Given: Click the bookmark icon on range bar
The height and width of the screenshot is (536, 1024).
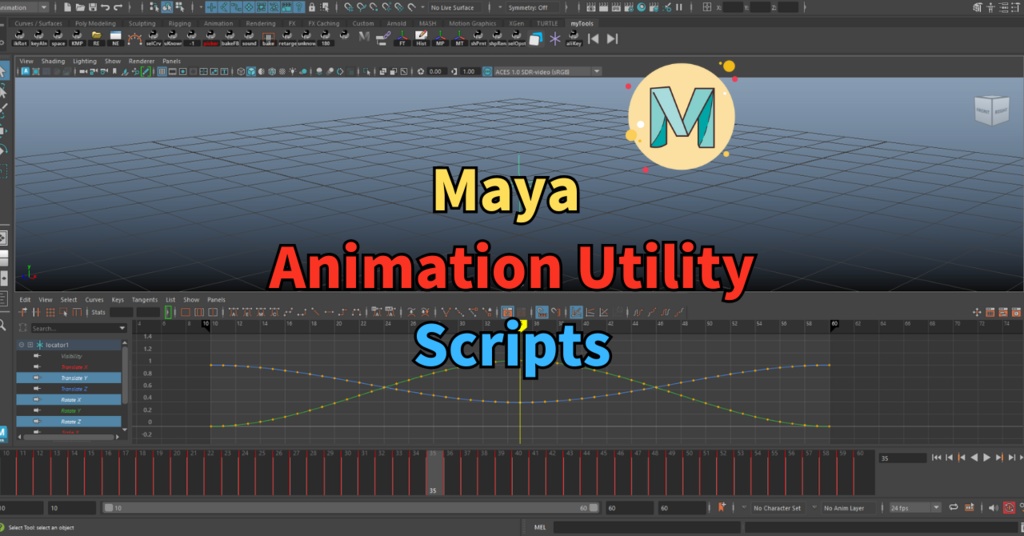Looking at the screenshot, I should pos(722,507).
